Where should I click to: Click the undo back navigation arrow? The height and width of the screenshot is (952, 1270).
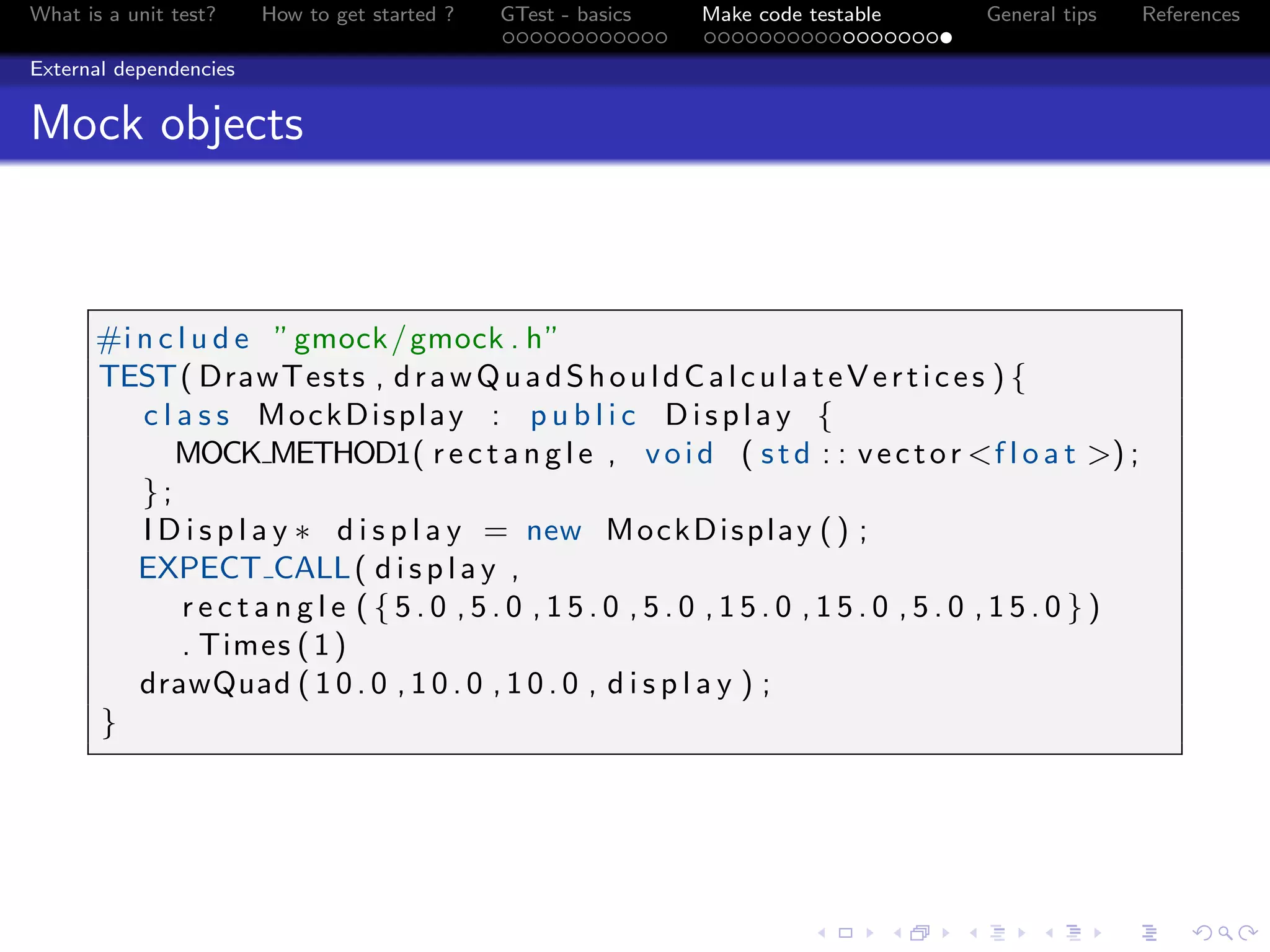[1202, 933]
